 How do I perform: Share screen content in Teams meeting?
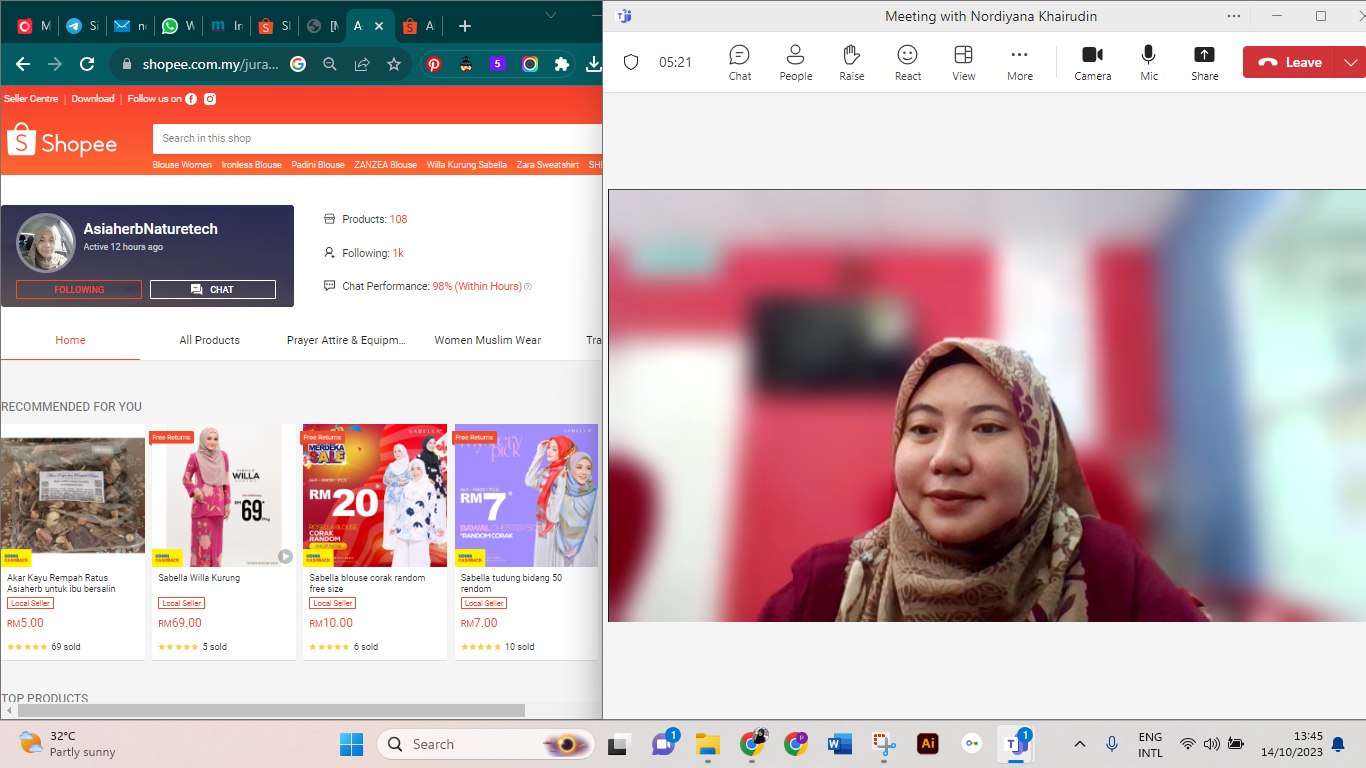pos(1204,62)
